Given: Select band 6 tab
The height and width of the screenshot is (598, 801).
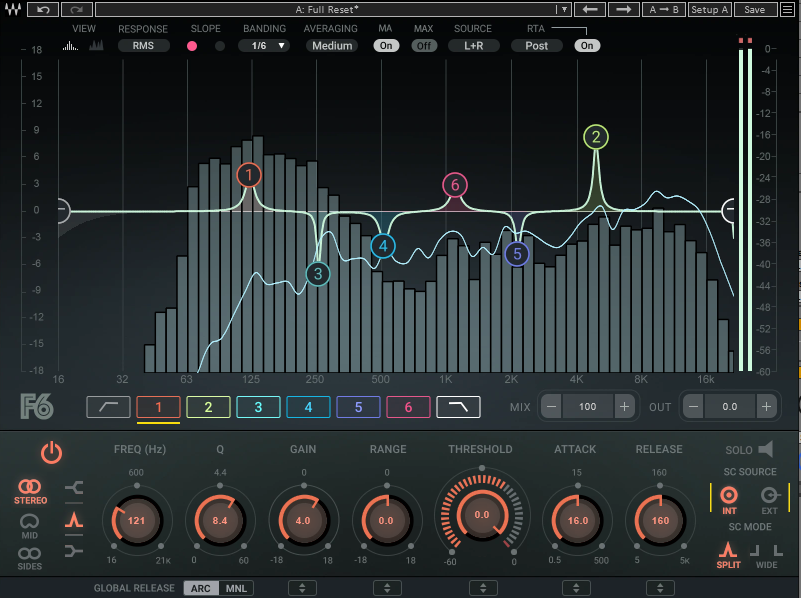Looking at the screenshot, I should point(408,406).
